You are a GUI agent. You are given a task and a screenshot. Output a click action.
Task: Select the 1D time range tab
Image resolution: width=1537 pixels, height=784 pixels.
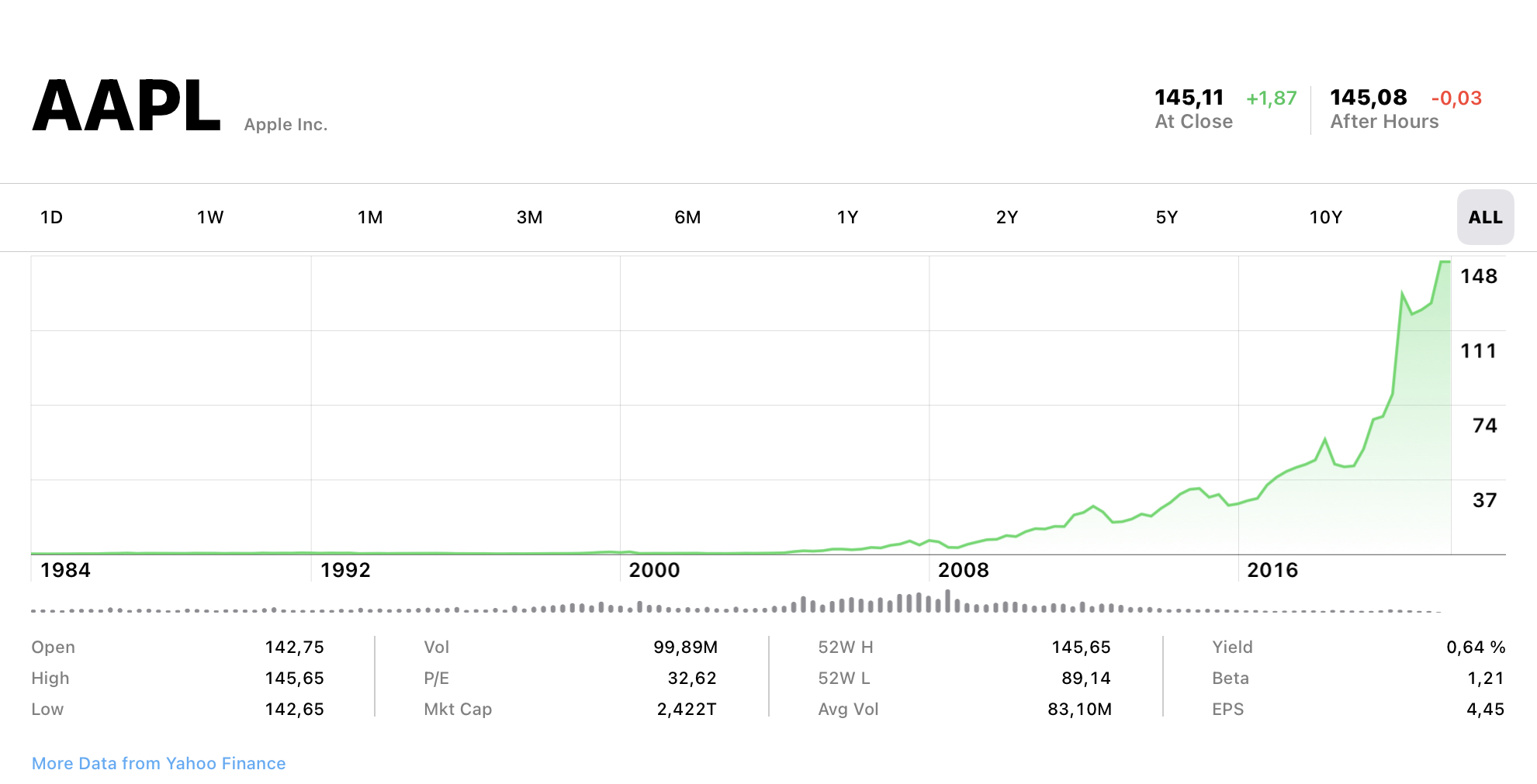click(x=51, y=217)
